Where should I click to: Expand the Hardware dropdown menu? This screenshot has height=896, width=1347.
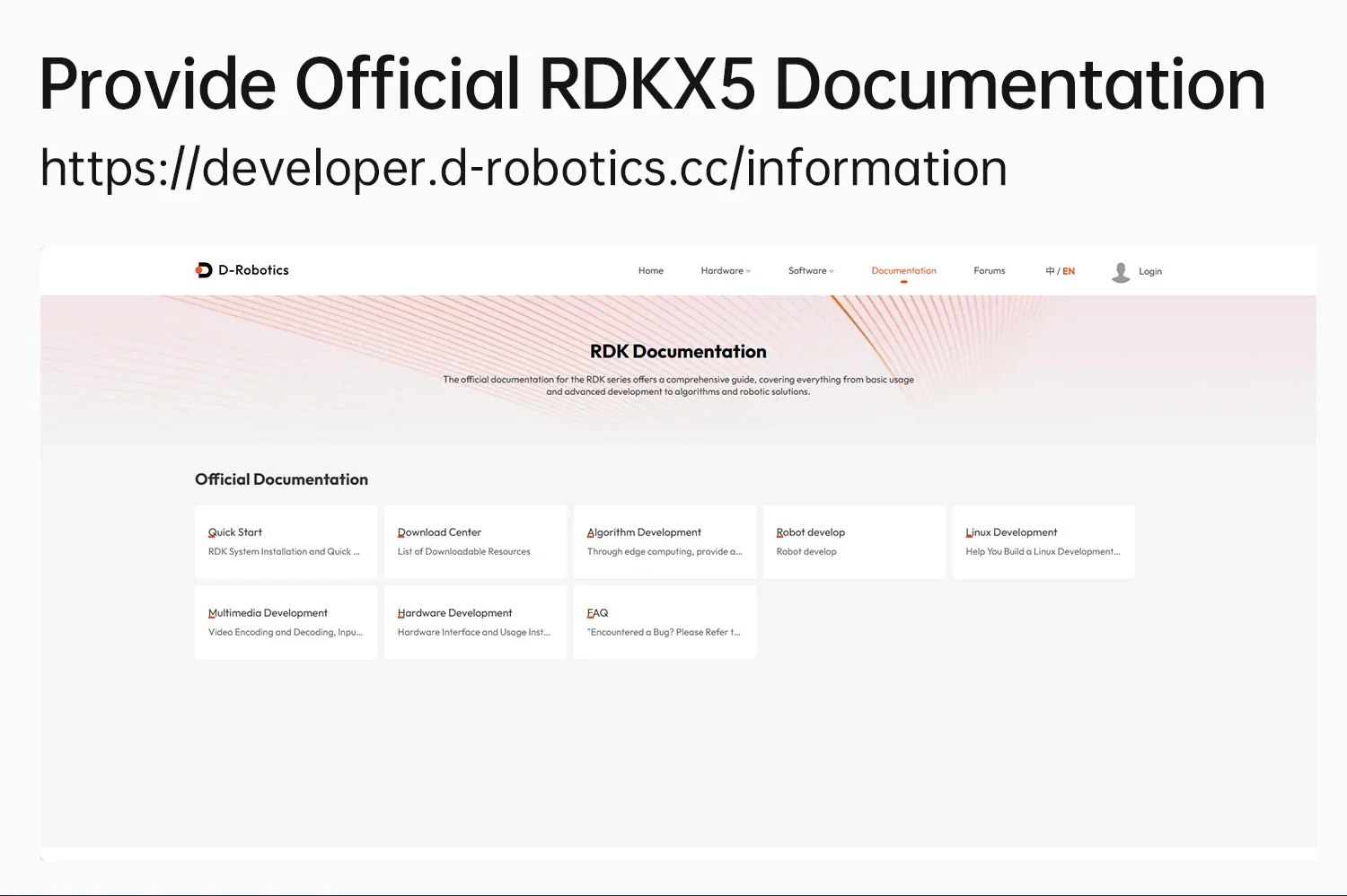726,271
